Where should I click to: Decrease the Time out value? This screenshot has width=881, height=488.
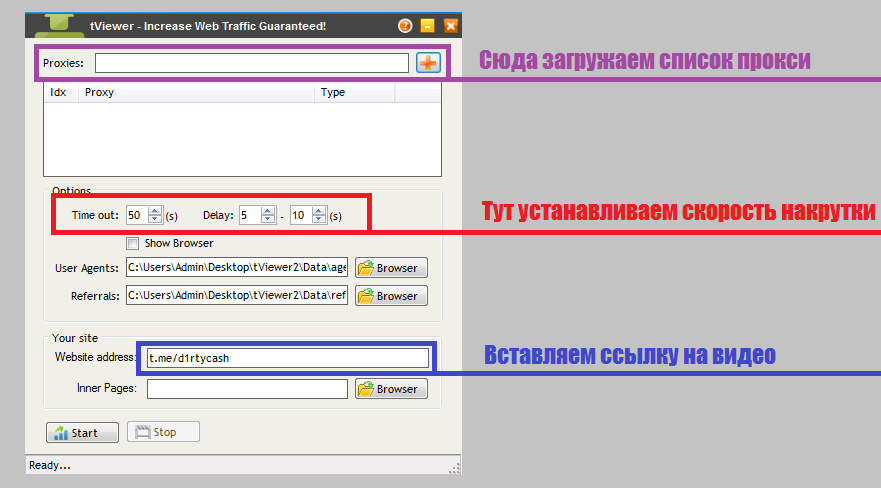click(155, 219)
